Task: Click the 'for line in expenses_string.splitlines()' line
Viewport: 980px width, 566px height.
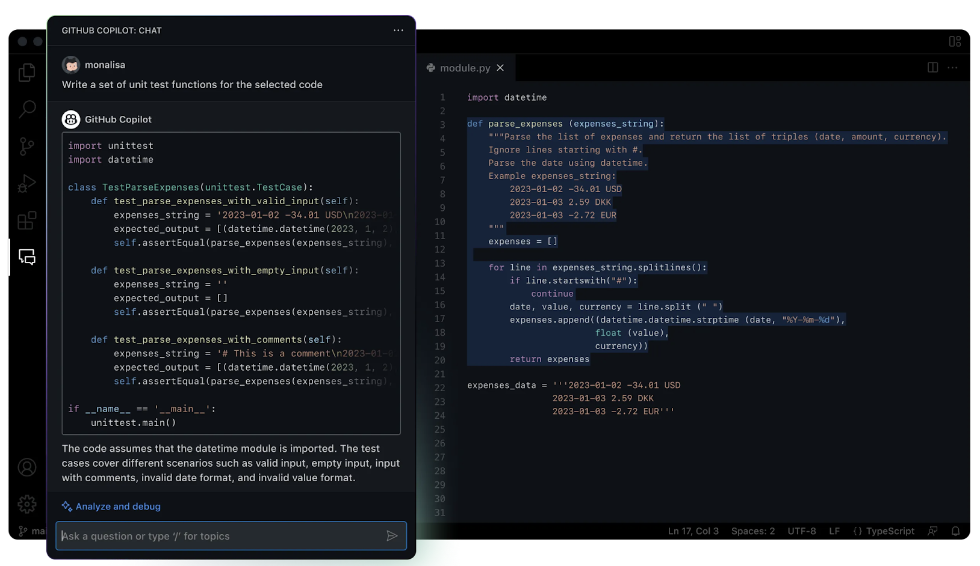Action: [x=598, y=267]
